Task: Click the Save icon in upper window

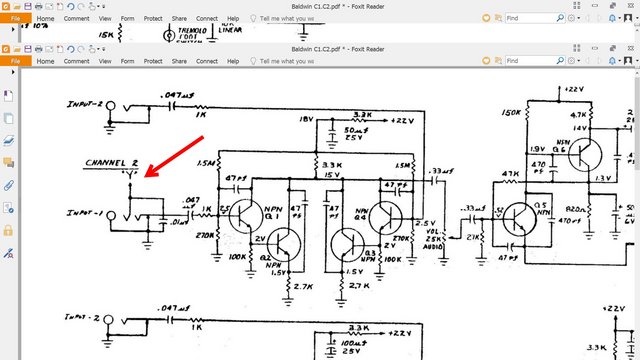Action: tap(28, 7)
